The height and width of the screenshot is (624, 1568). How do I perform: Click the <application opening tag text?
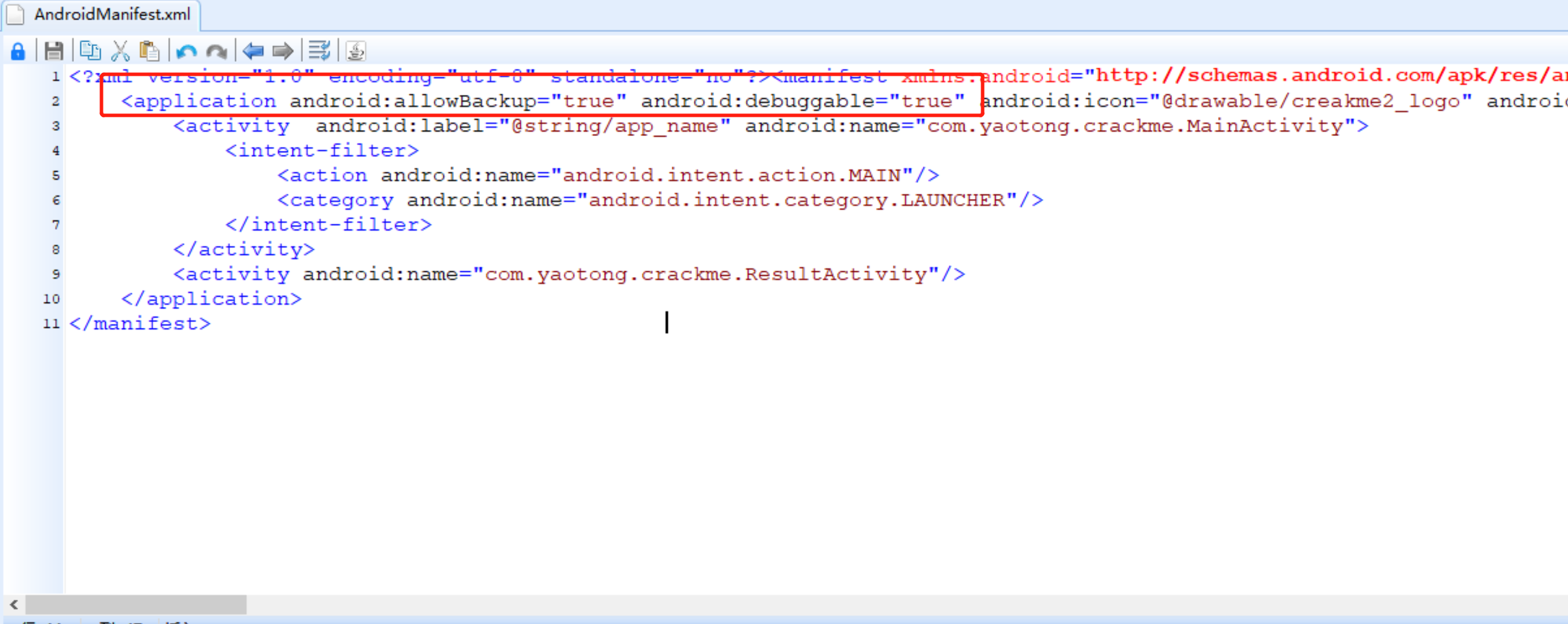[x=198, y=102]
